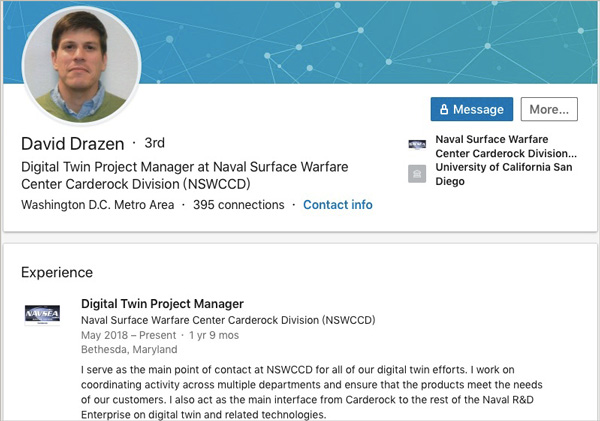The width and height of the screenshot is (600, 421).
Task: Click the company name under the Experience job title
Action: [227, 320]
